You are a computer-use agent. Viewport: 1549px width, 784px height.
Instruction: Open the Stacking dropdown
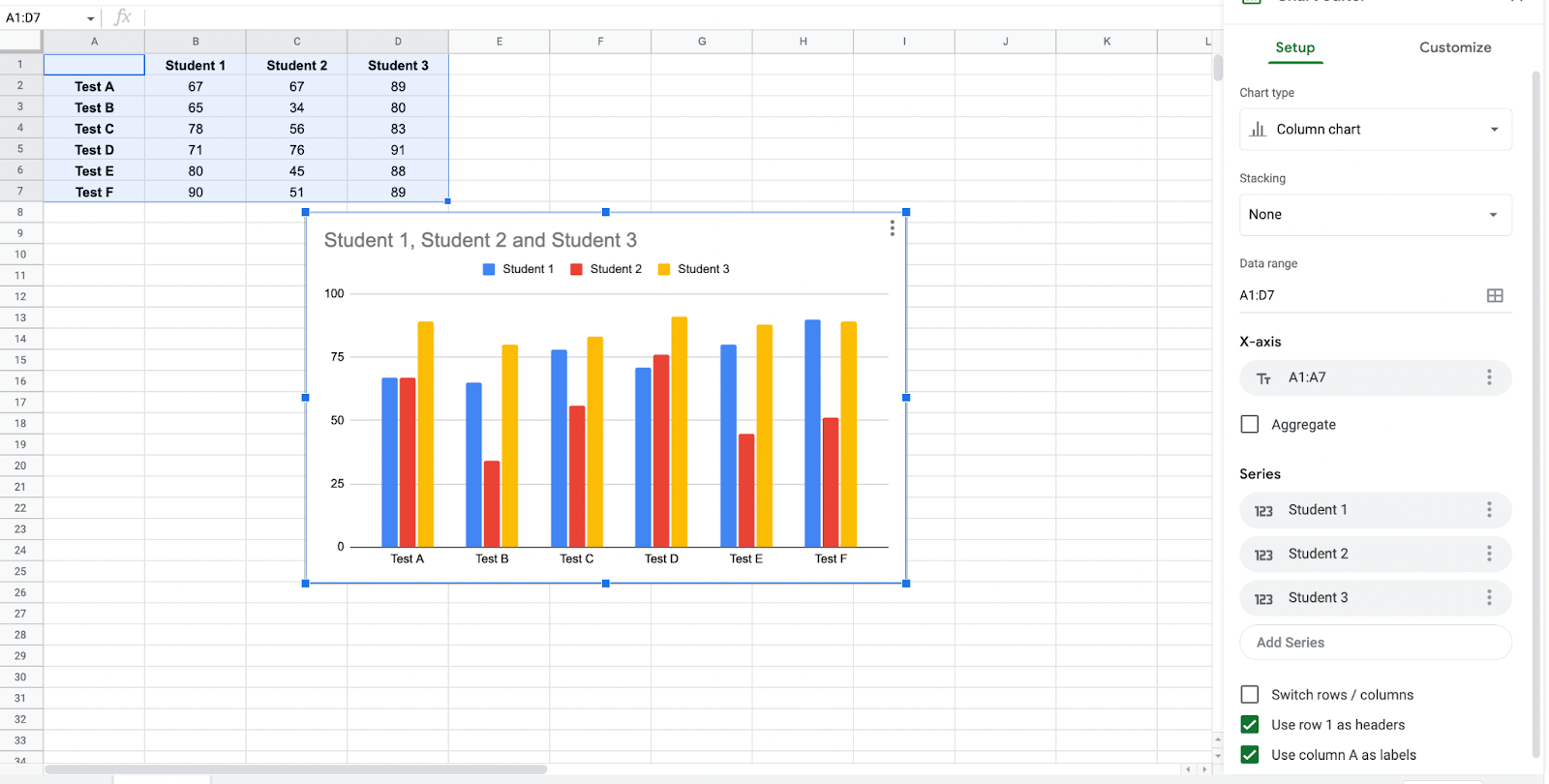tap(1375, 215)
